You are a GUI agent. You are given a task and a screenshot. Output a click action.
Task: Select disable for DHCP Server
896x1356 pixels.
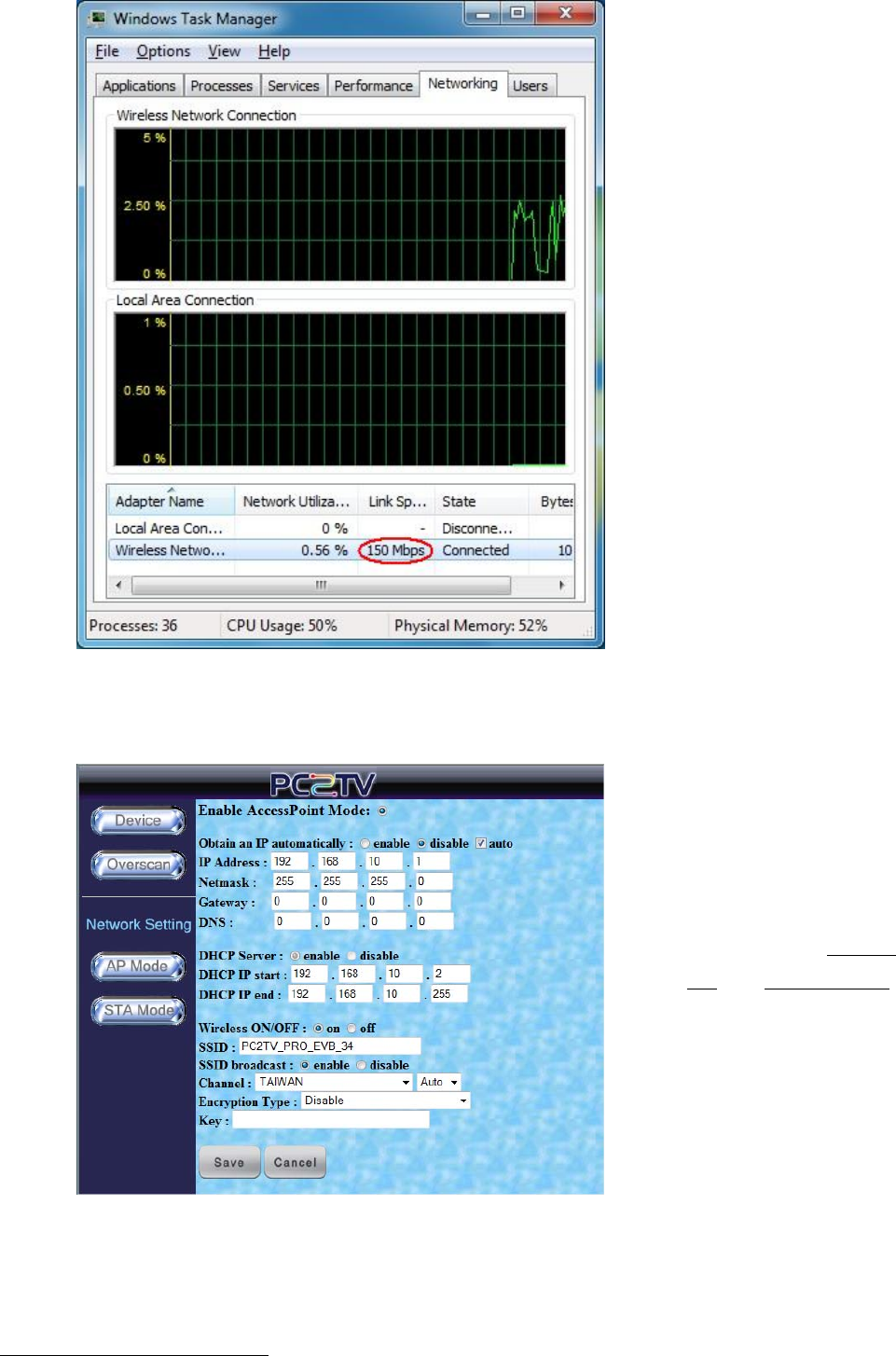coord(352,956)
